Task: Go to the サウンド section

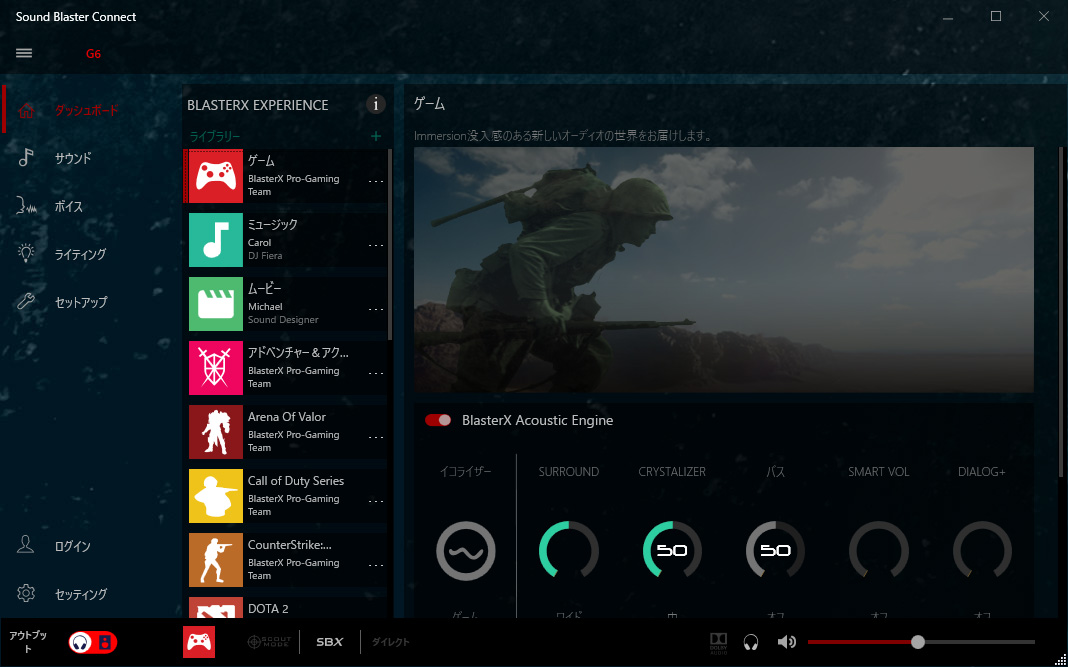Action: (x=73, y=158)
